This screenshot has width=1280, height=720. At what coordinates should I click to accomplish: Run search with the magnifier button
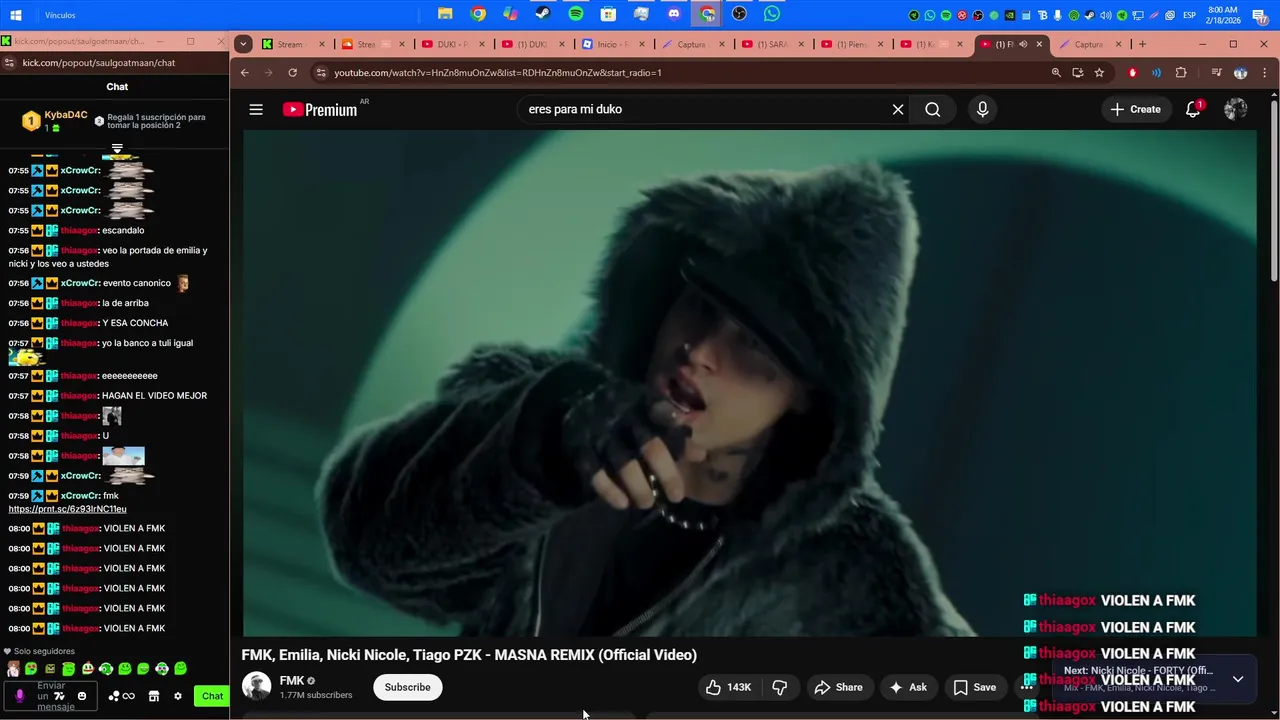click(x=933, y=110)
